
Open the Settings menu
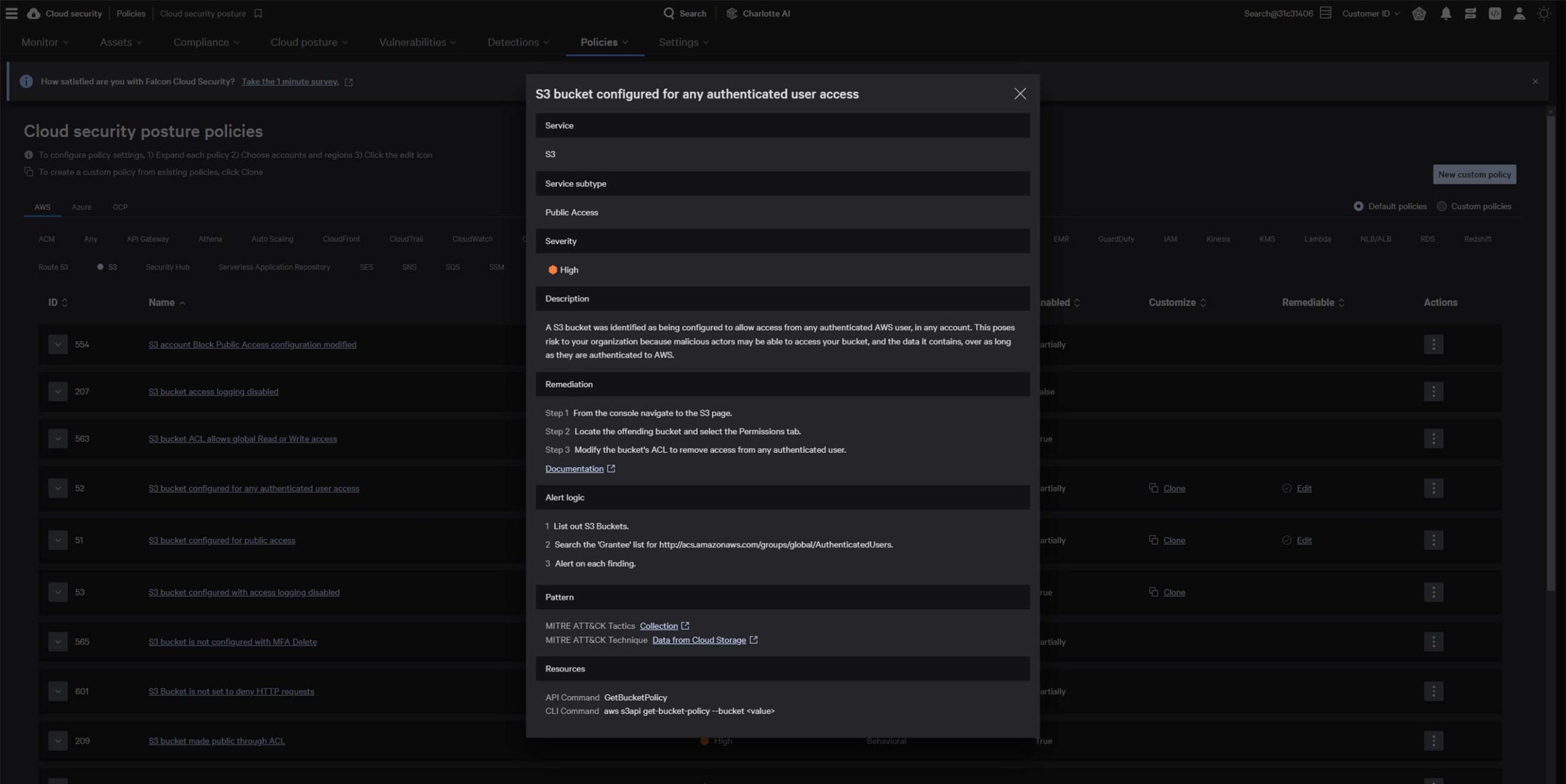tap(683, 42)
